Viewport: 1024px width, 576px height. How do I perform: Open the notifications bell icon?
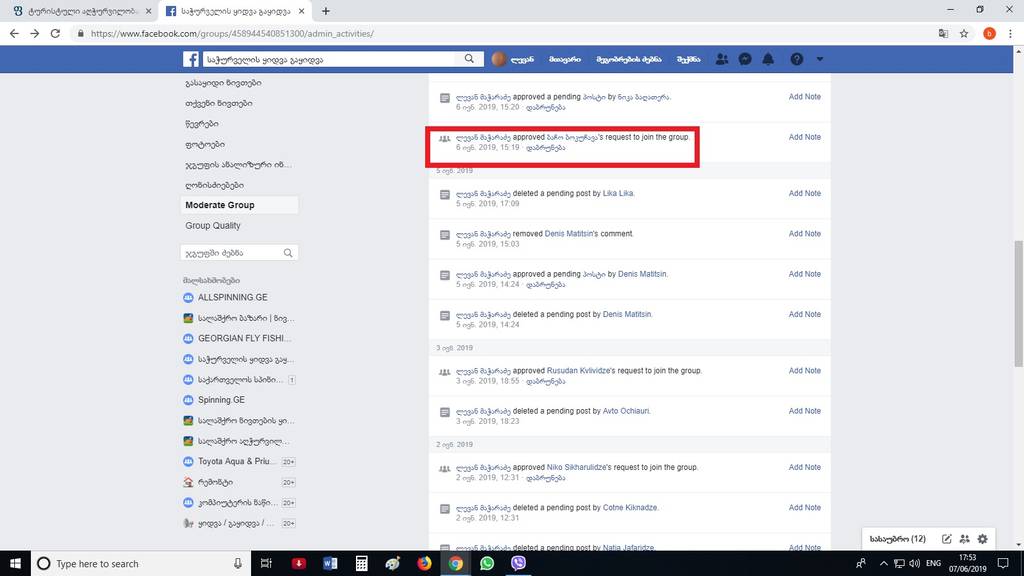[768, 59]
